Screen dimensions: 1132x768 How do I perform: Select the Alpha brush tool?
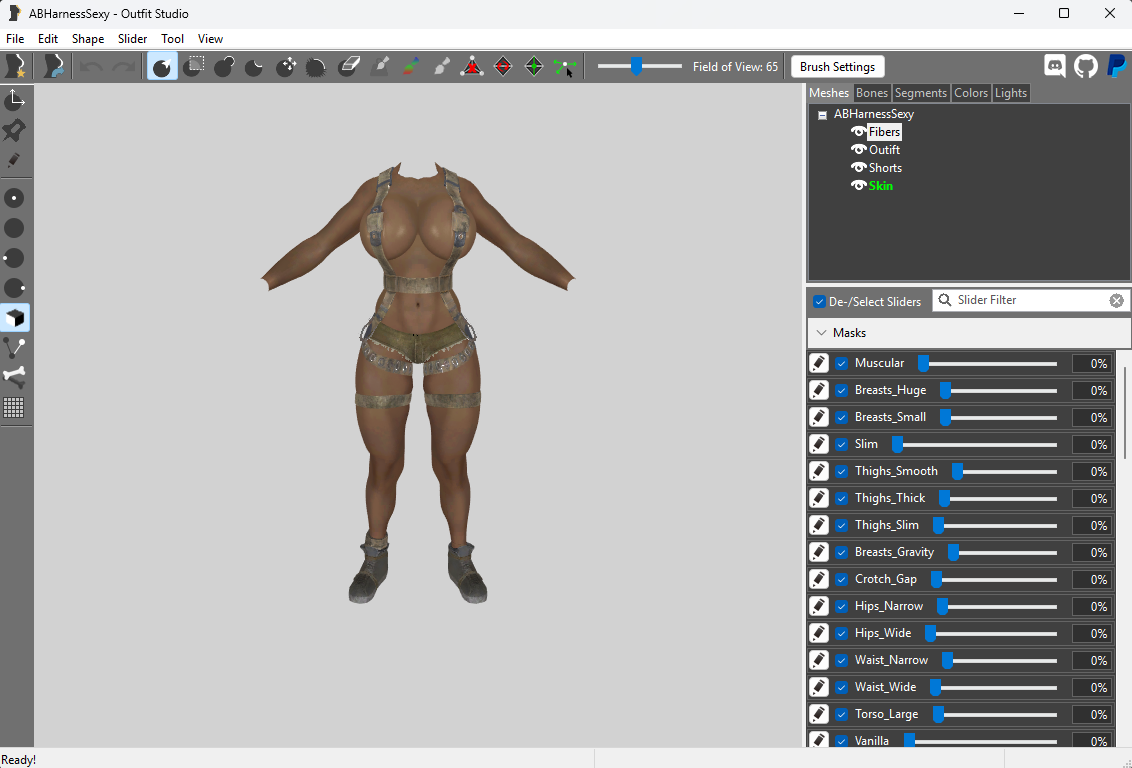point(441,66)
